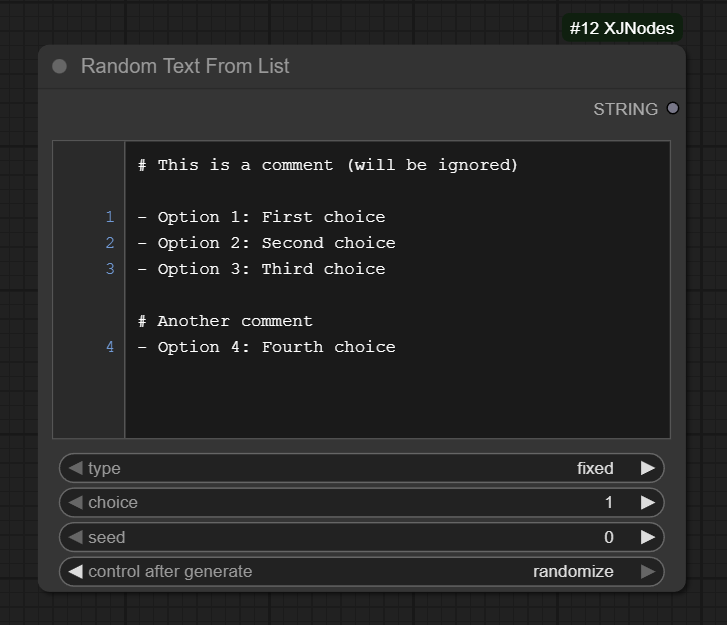This screenshot has width=727, height=625.
Task: Select the Random Text From List title
Action: click(x=185, y=66)
